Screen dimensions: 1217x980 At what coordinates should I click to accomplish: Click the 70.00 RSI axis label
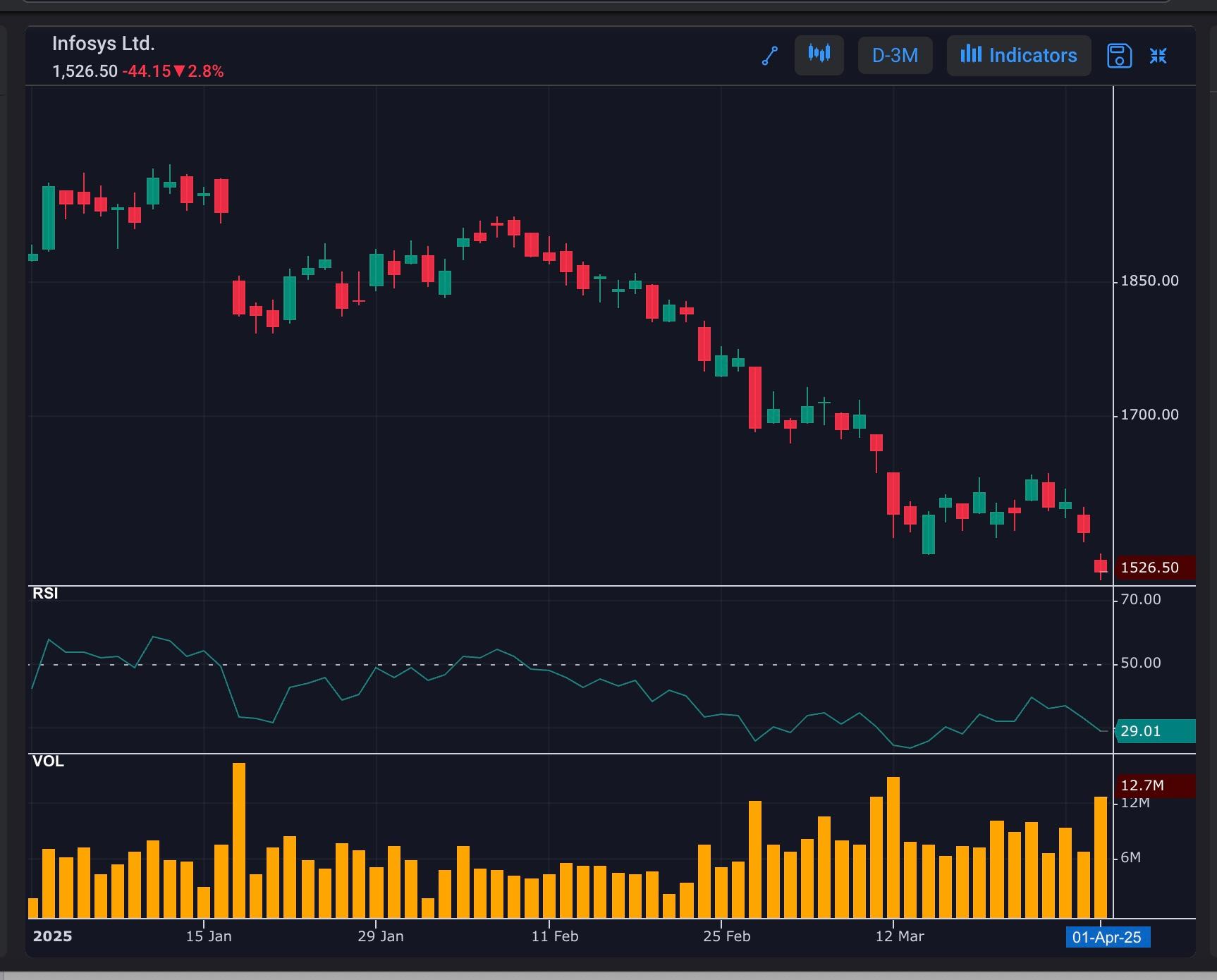[1140, 599]
